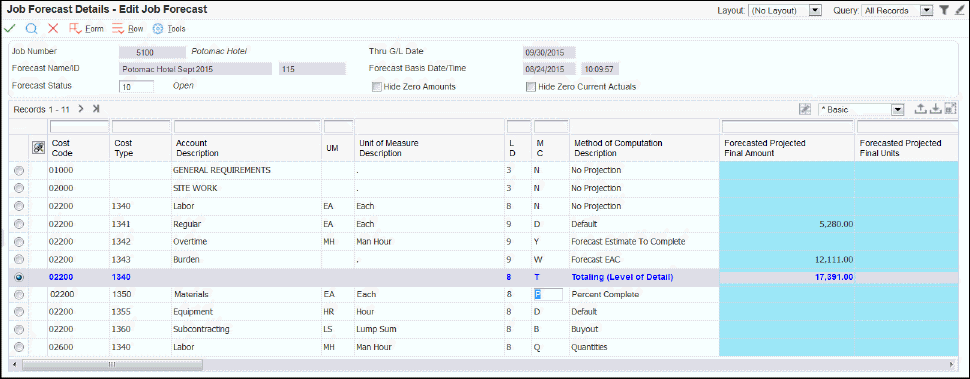Toggle Hide Zero Current Actuals checkbox
Screen dimensions: 970x379
[x=530, y=87]
